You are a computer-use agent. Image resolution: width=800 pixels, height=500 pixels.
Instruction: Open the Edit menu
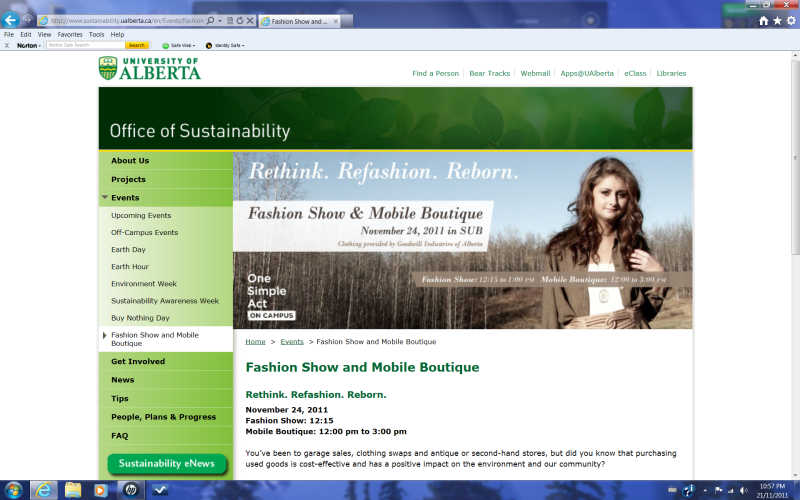pos(26,35)
